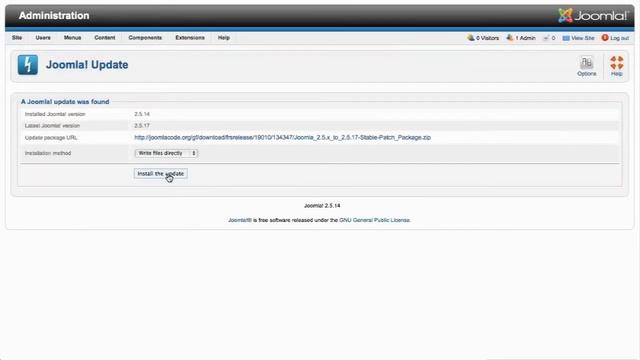Open the Options toolbar icon
Viewport: 640px width, 360px height.
(587, 66)
